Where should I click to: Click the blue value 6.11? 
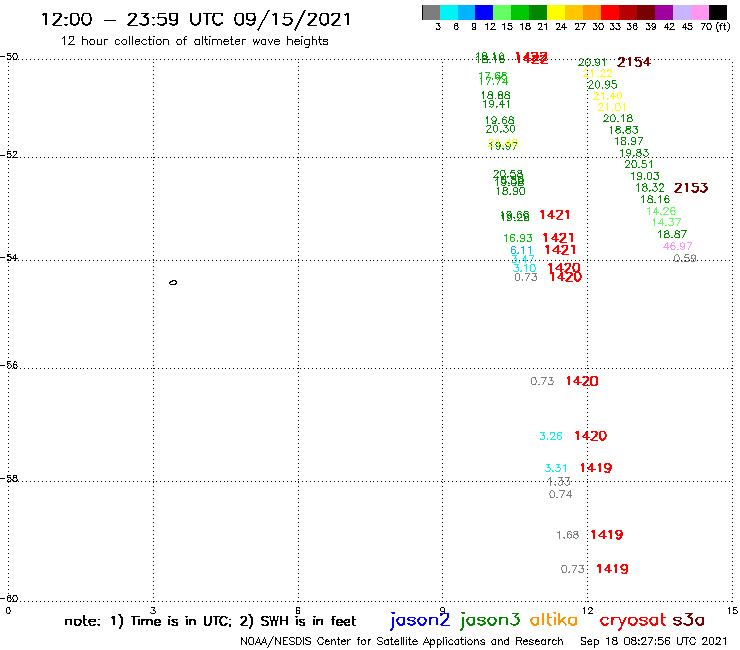point(521,250)
